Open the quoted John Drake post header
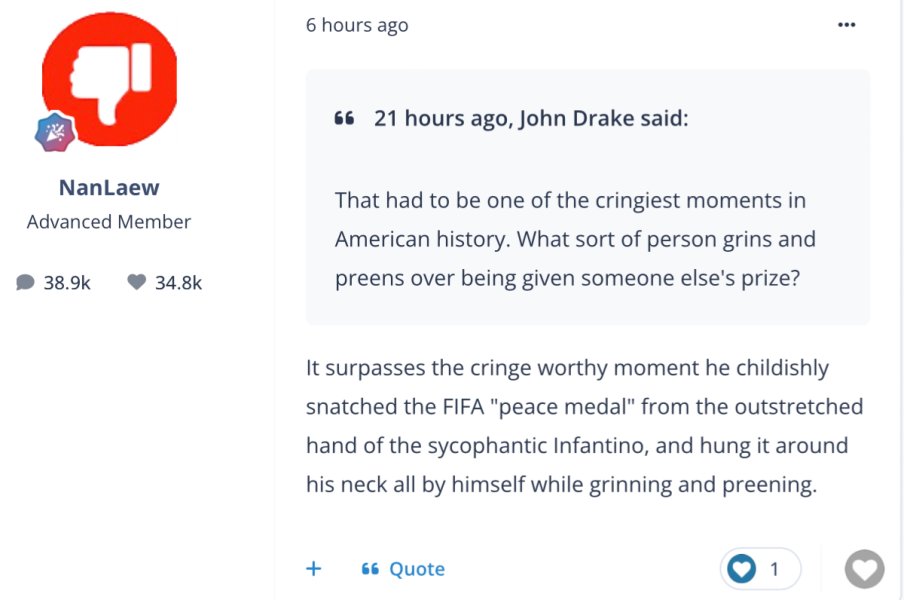This screenshot has width=904, height=600. (x=531, y=119)
